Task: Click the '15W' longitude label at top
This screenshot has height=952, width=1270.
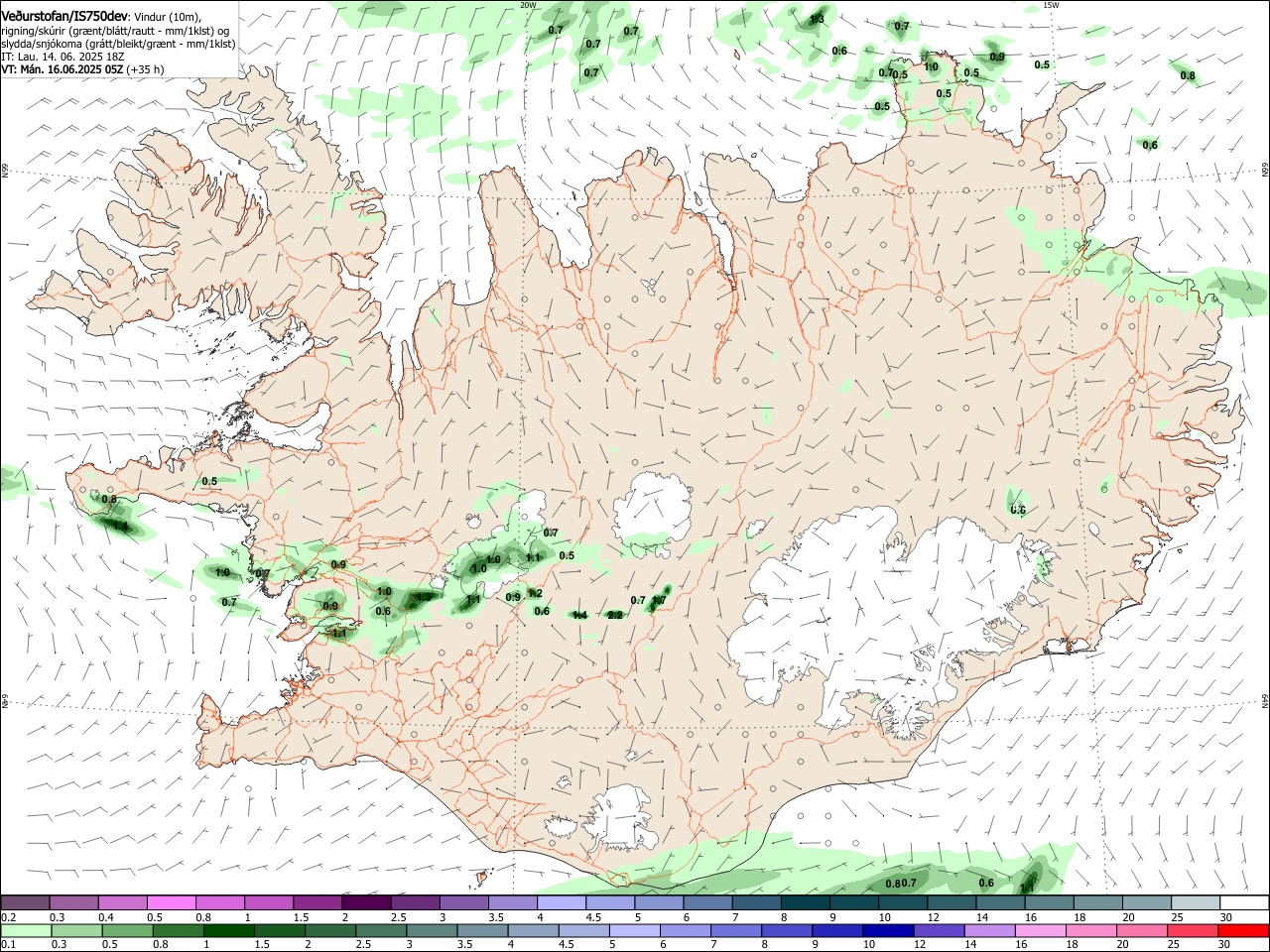Action: pyautogui.click(x=1051, y=5)
